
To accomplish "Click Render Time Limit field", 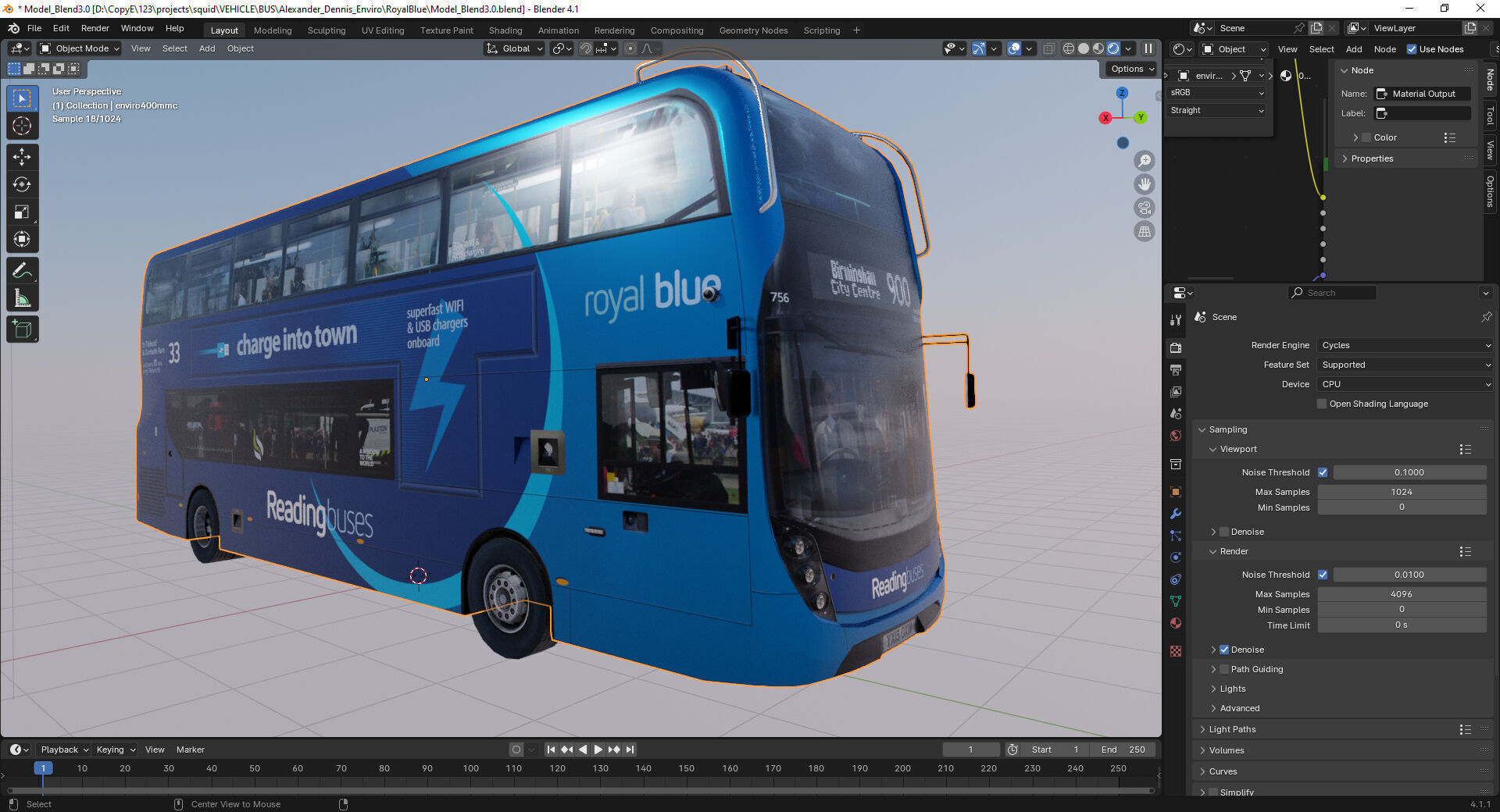I will tap(1402, 625).
